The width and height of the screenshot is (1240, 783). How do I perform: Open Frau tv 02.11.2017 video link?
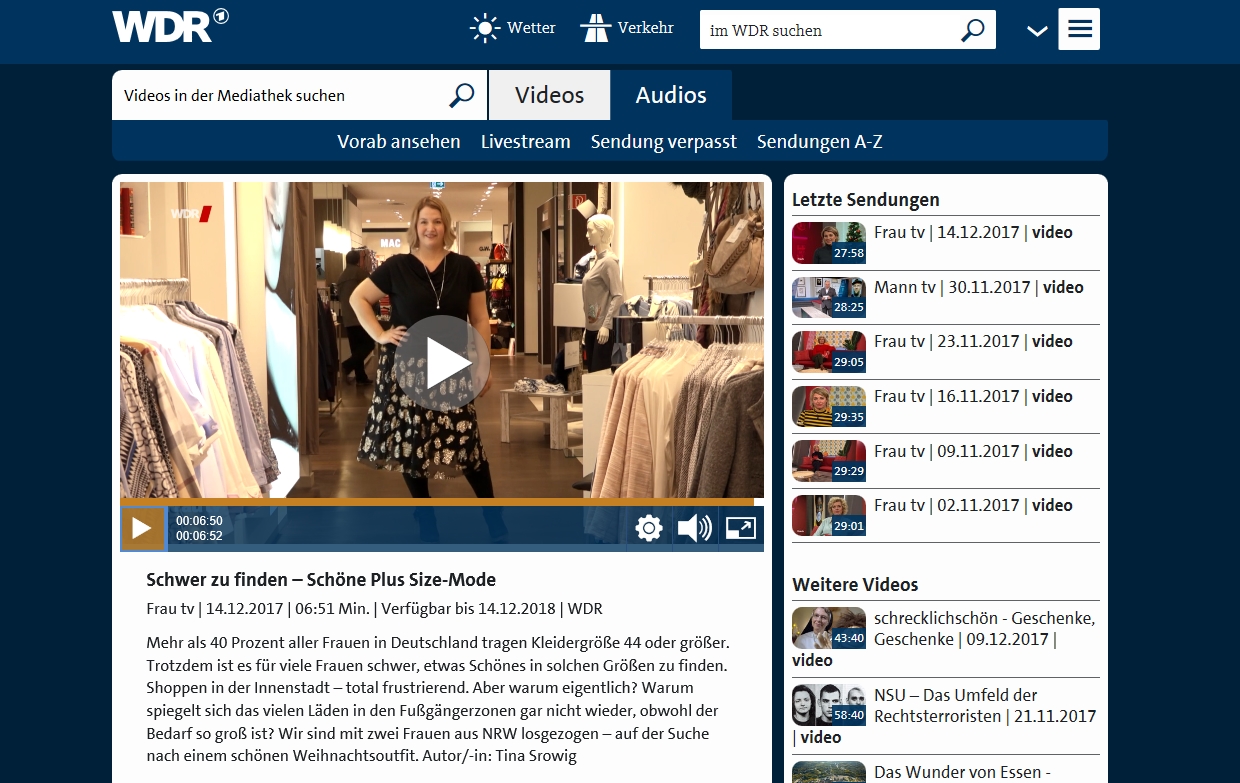973,505
